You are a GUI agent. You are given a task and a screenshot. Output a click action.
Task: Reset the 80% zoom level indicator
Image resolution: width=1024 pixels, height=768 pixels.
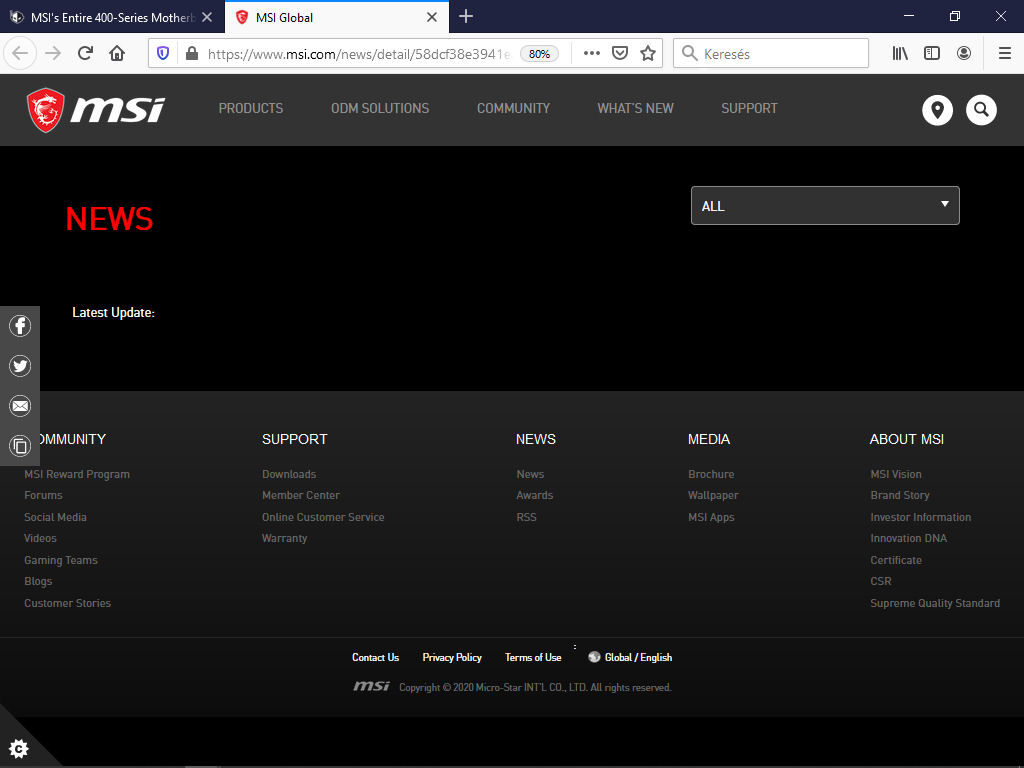(539, 54)
